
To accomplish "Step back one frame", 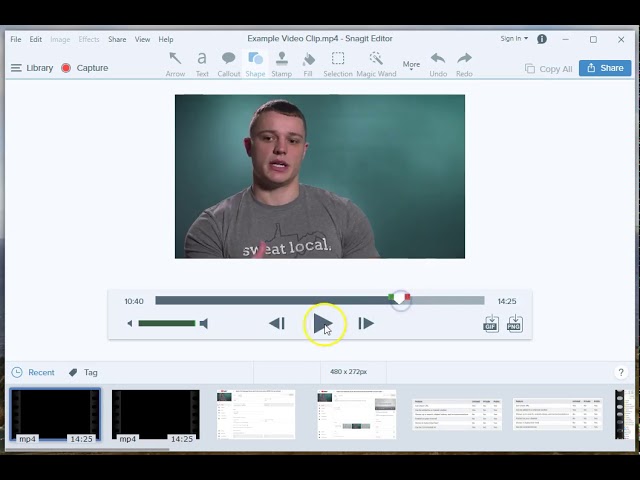I will click(x=277, y=324).
